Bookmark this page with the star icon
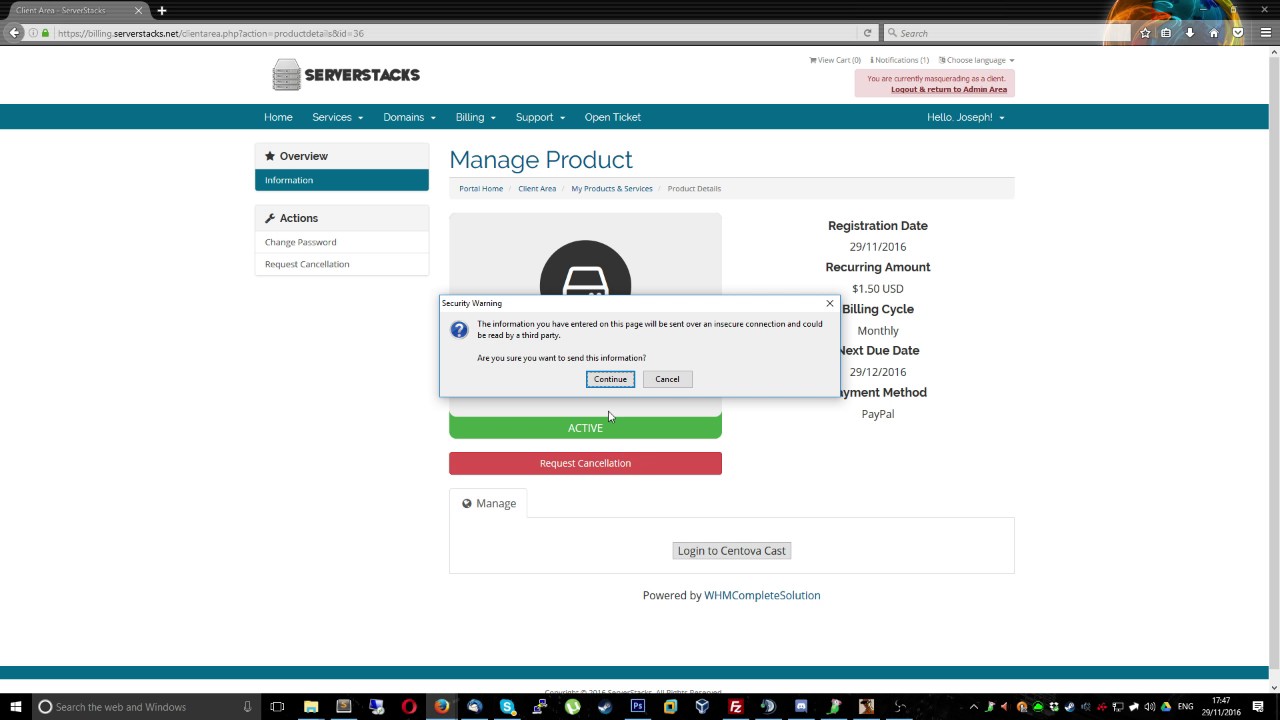Viewport: 1280px width, 720px height. [x=1145, y=33]
